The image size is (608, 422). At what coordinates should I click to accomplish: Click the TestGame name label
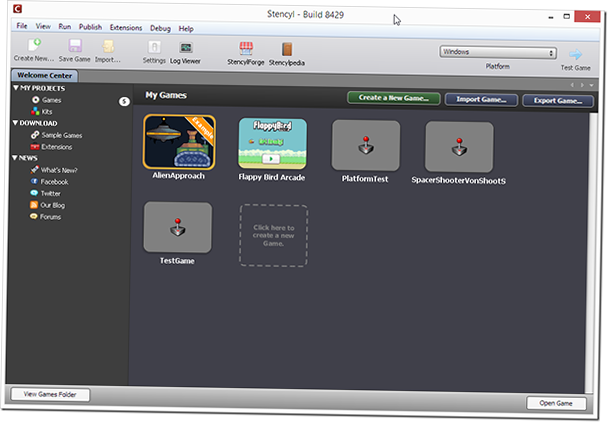177,261
